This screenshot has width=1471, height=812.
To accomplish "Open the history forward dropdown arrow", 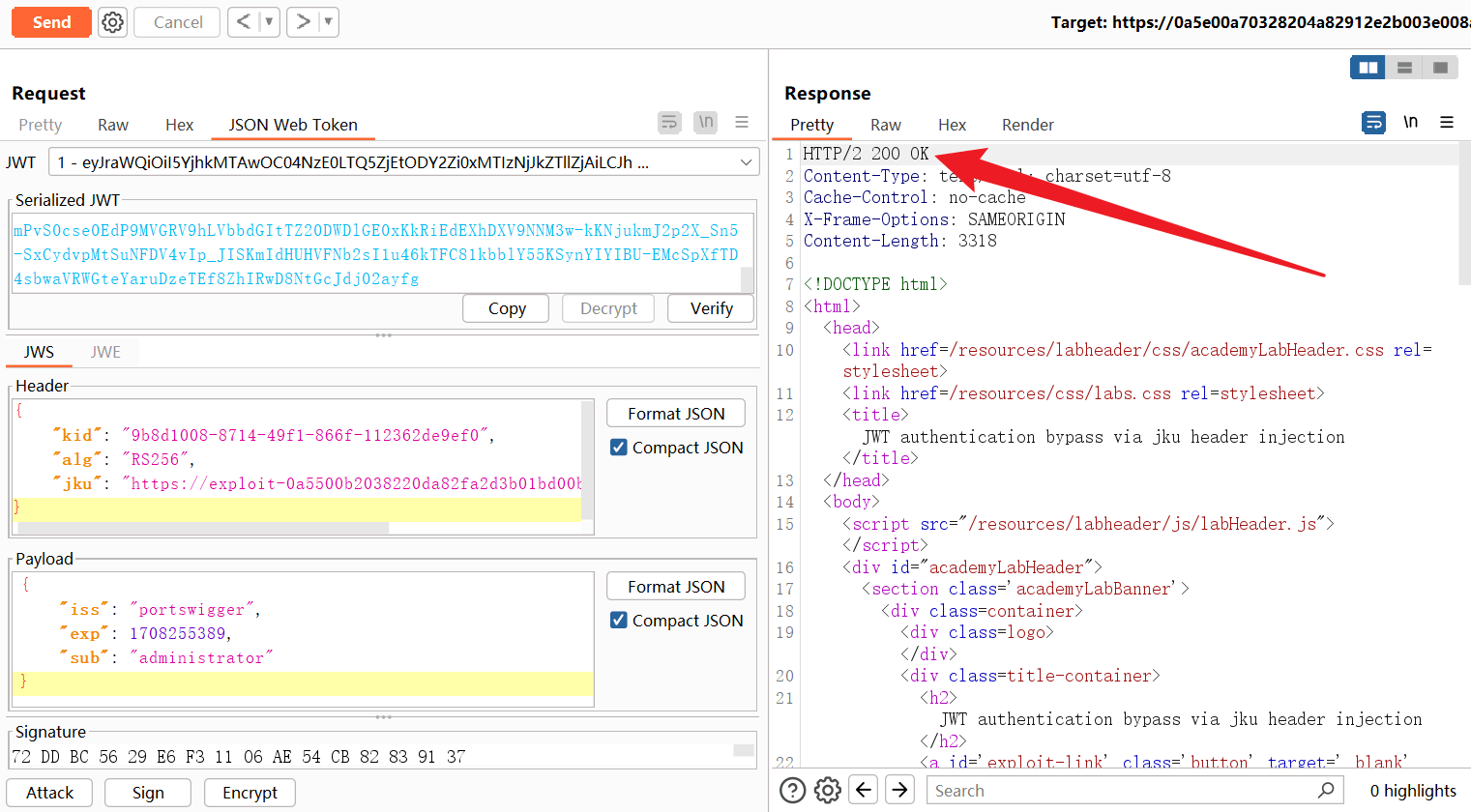I will coord(328,22).
